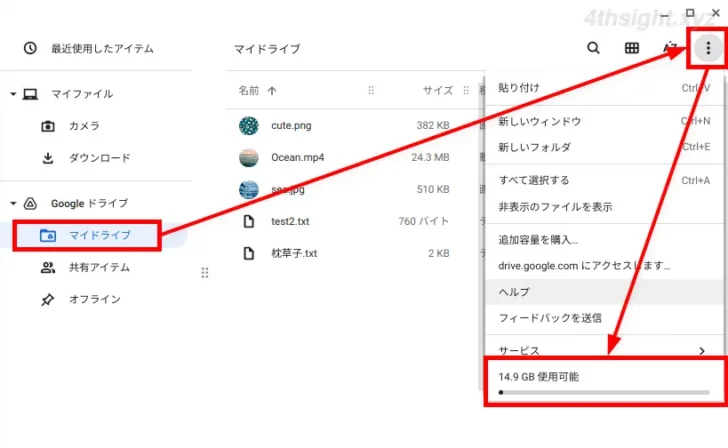Image resolution: width=728 pixels, height=448 pixels.
Task: Select Google ドライブ in sidebar
Action: click(x=90, y=203)
